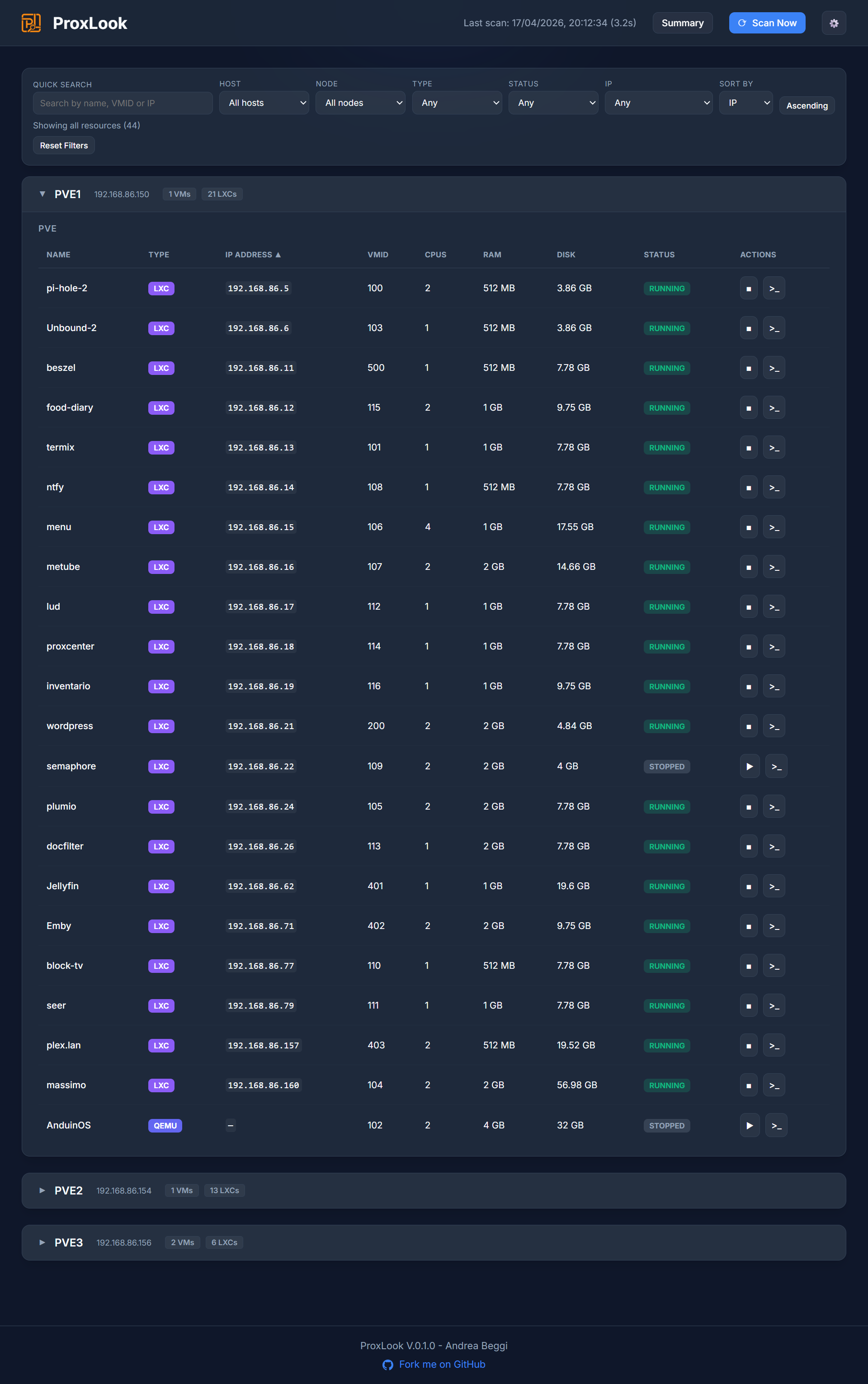Open the Summary view
The width and height of the screenshot is (868, 1384).
682,23
